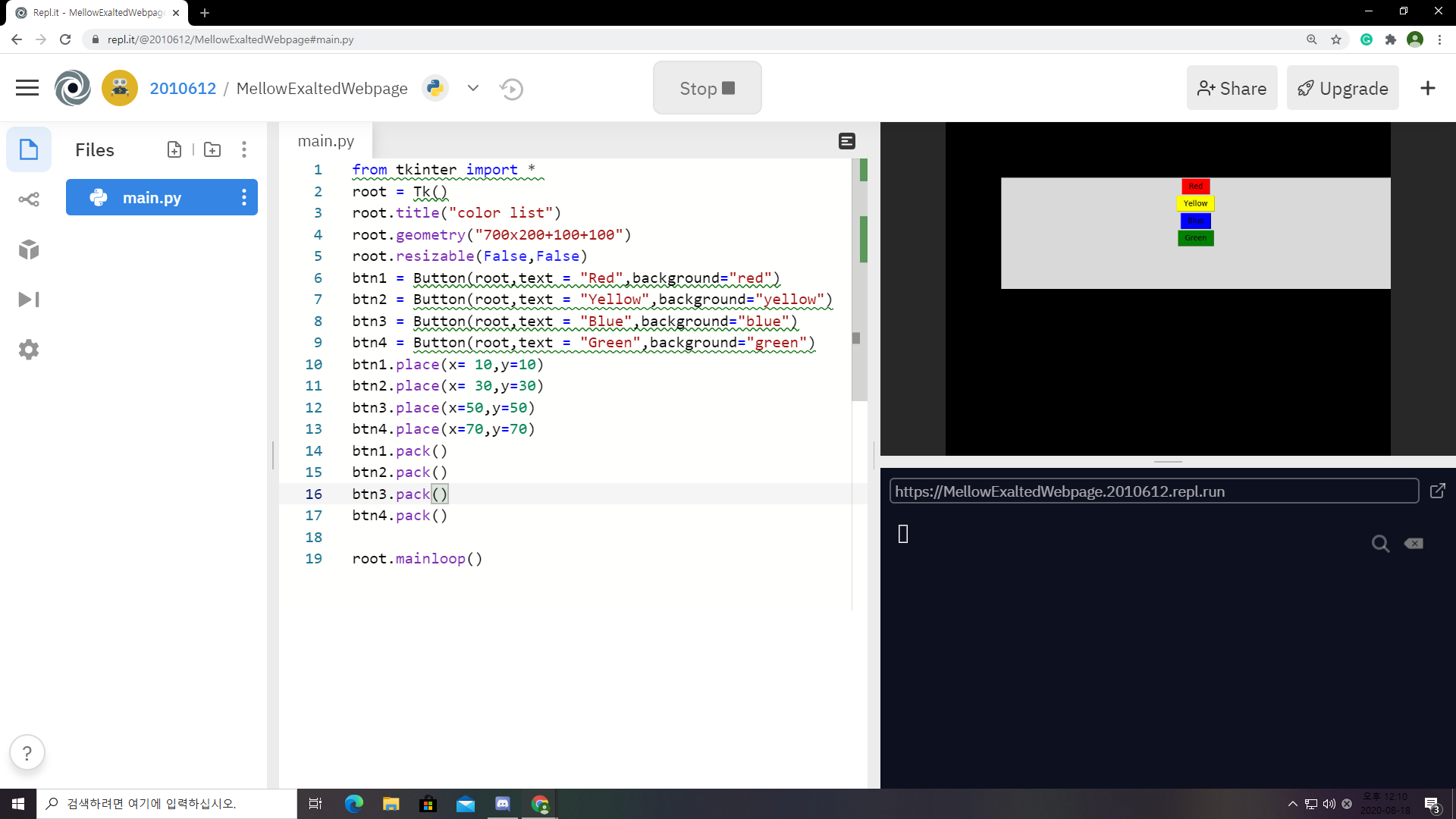Clear the console output
This screenshot has height=819, width=1456.
[x=1414, y=544]
